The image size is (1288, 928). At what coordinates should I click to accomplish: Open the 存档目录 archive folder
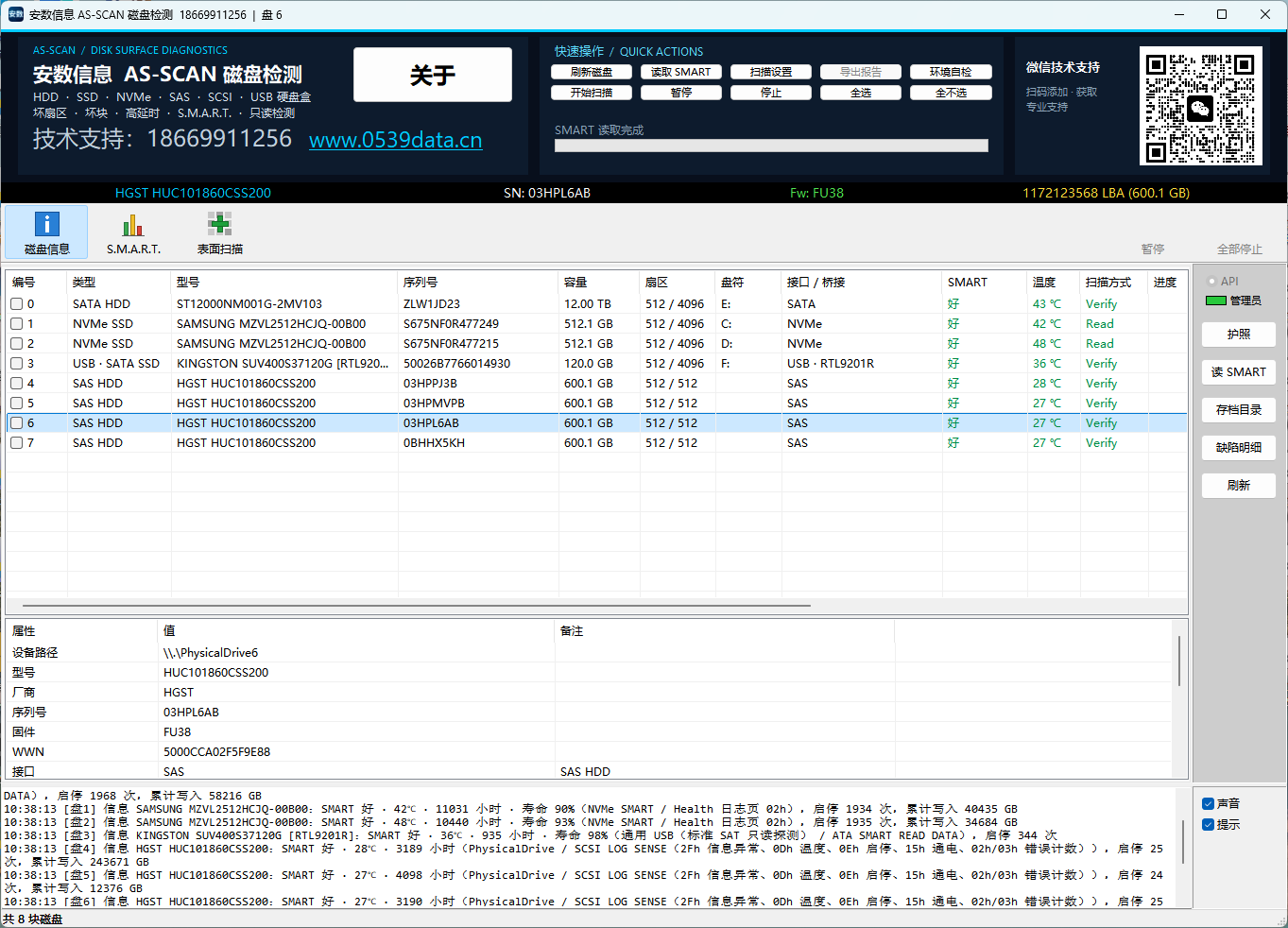click(1239, 410)
